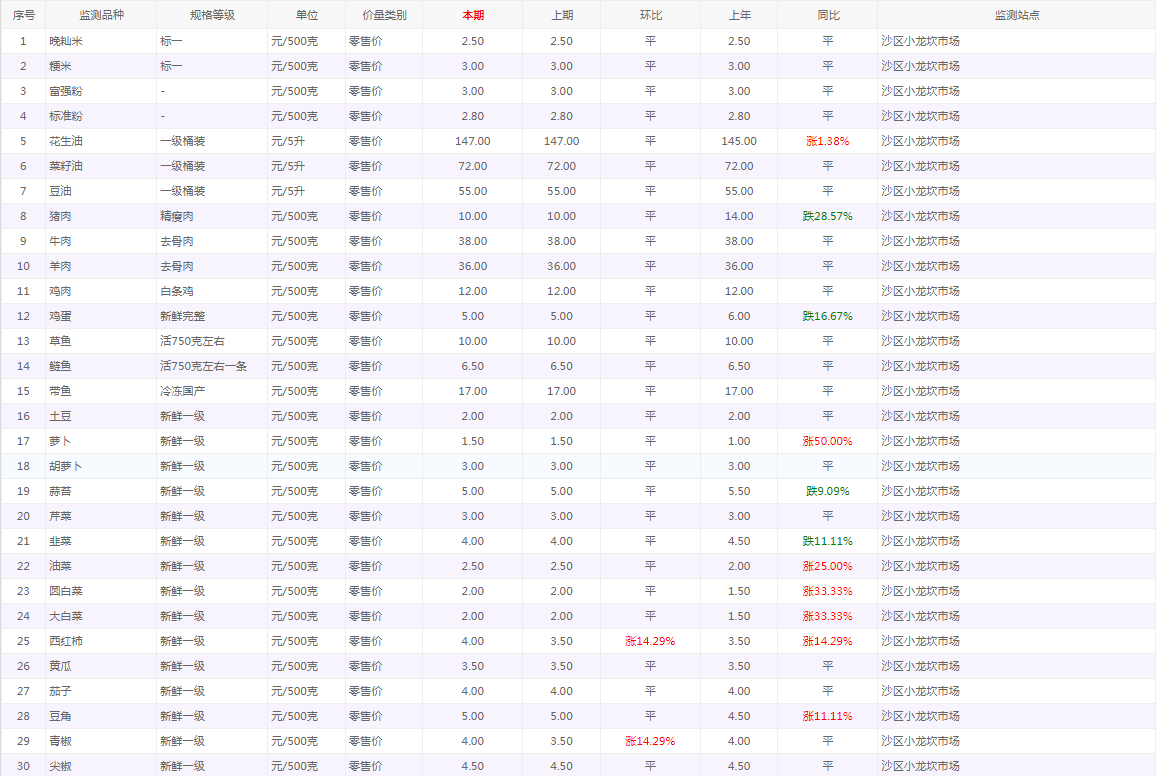Select the 花生油 product name cell
The height and width of the screenshot is (776, 1156).
(66, 141)
